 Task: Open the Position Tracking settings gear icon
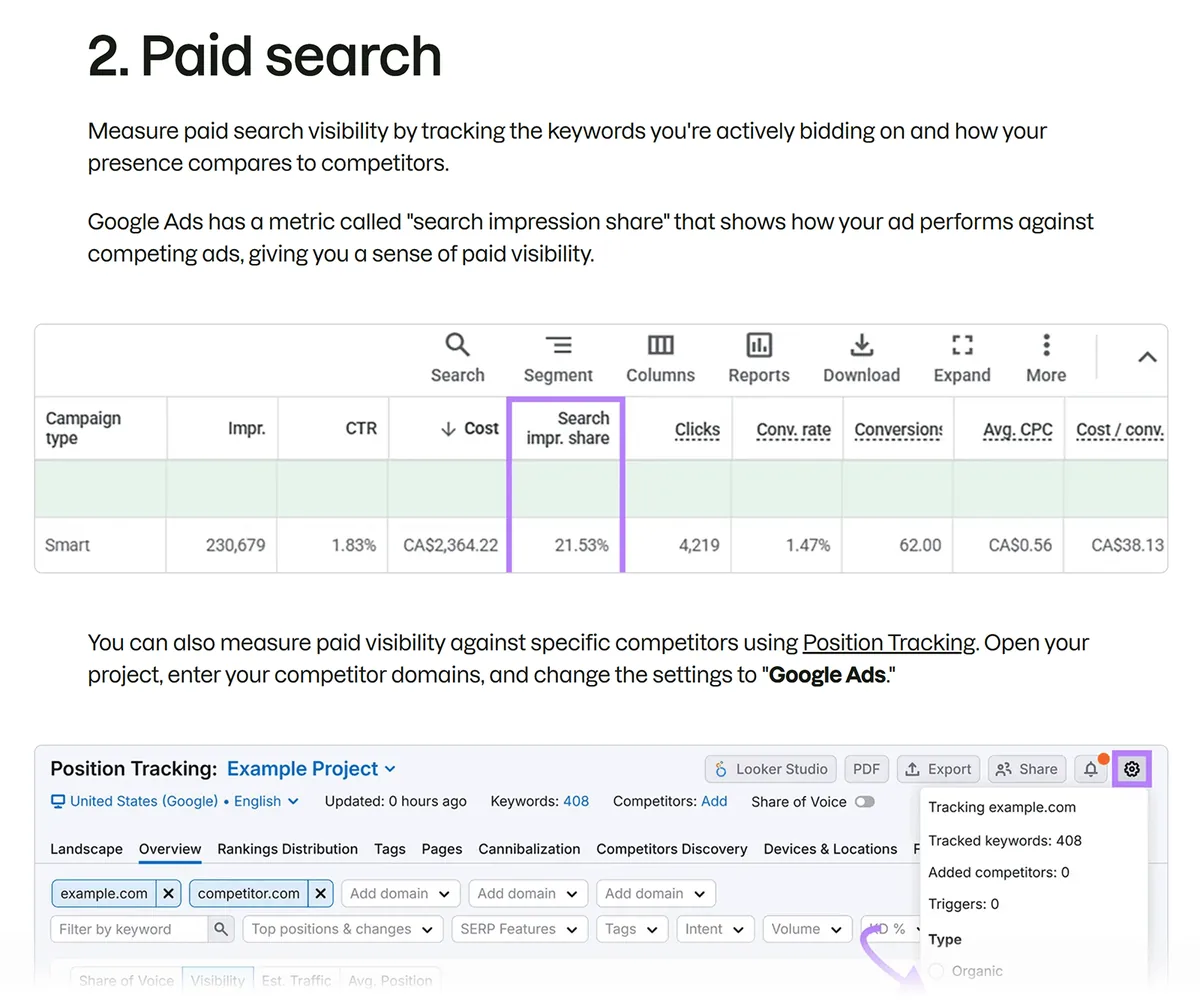[x=1132, y=769]
